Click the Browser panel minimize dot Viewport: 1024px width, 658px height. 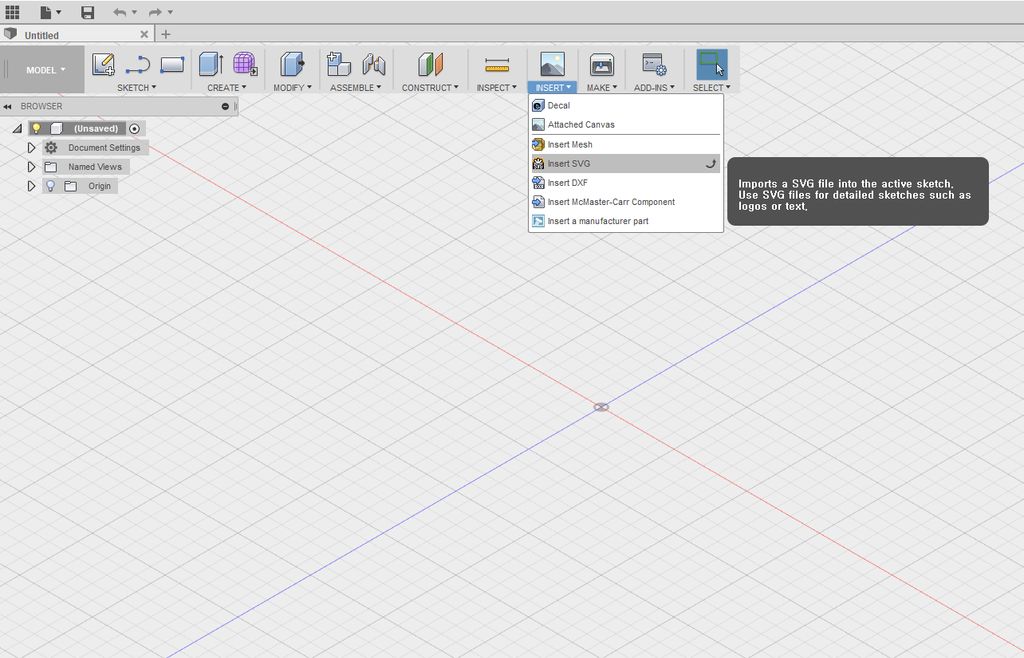(225, 106)
